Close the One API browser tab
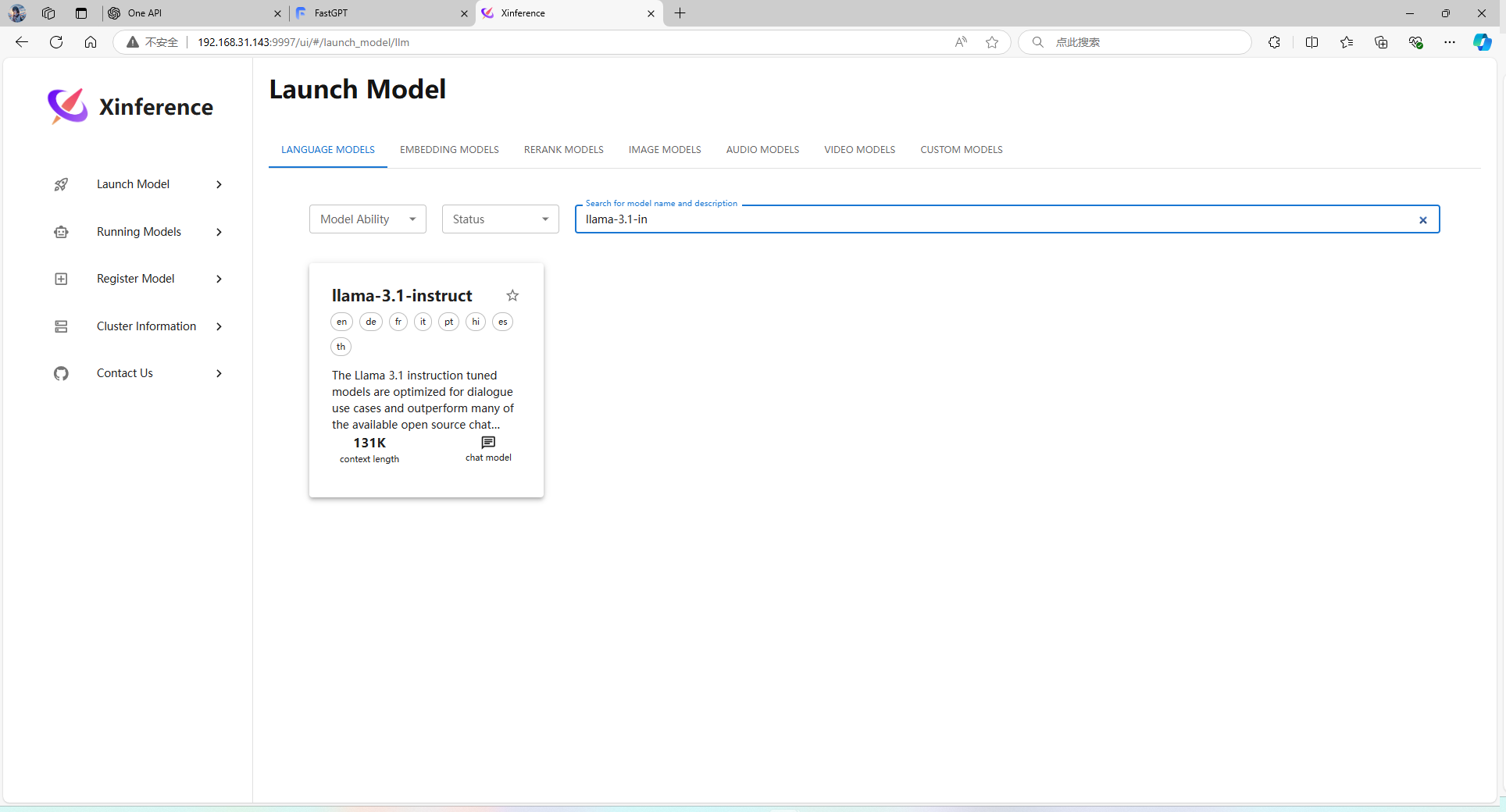Image resolution: width=1506 pixels, height=812 pixels. click(x=277, y=13)
